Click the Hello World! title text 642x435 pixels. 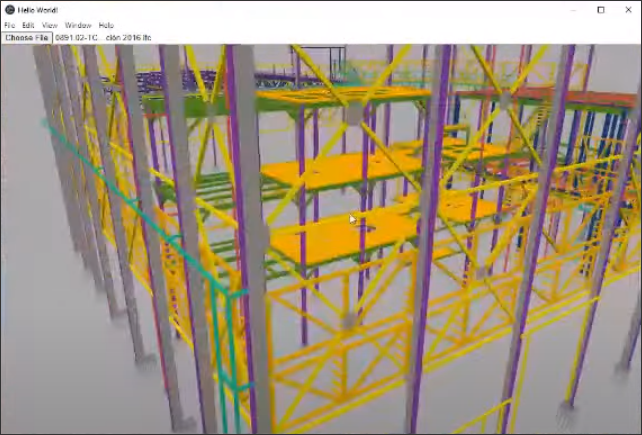[39, 9]
